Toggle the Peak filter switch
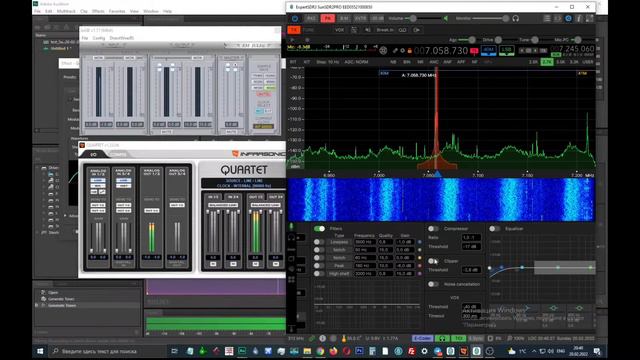640x360 pixels. (319, 266)
